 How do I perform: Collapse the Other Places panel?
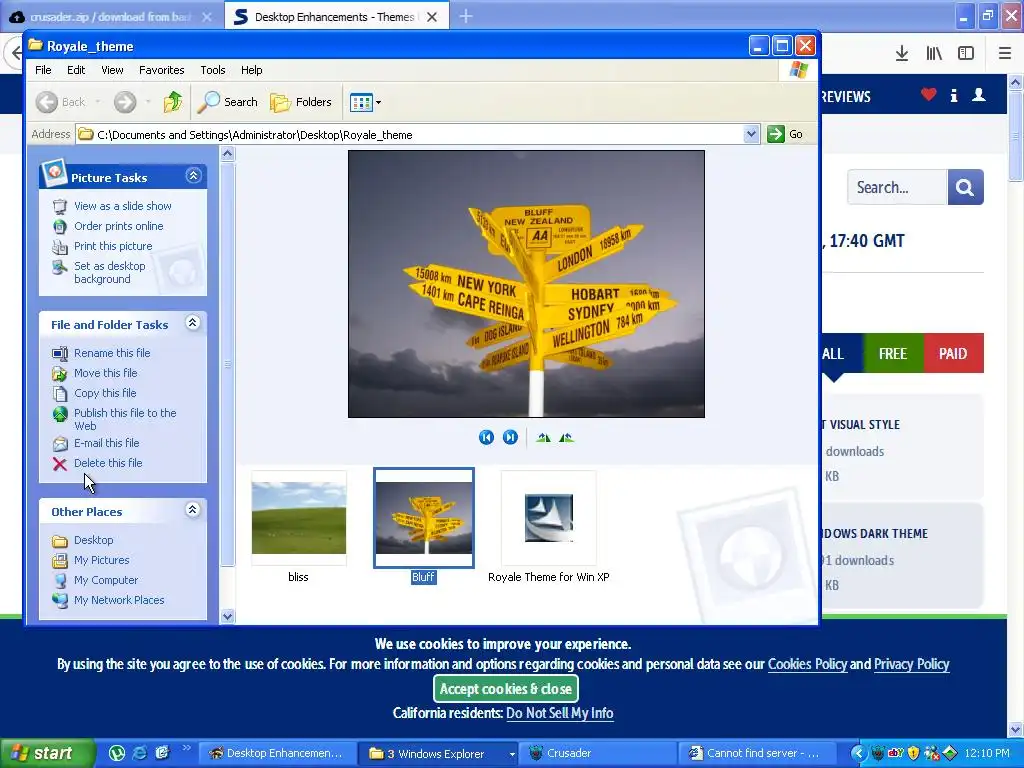click(193, 509)
